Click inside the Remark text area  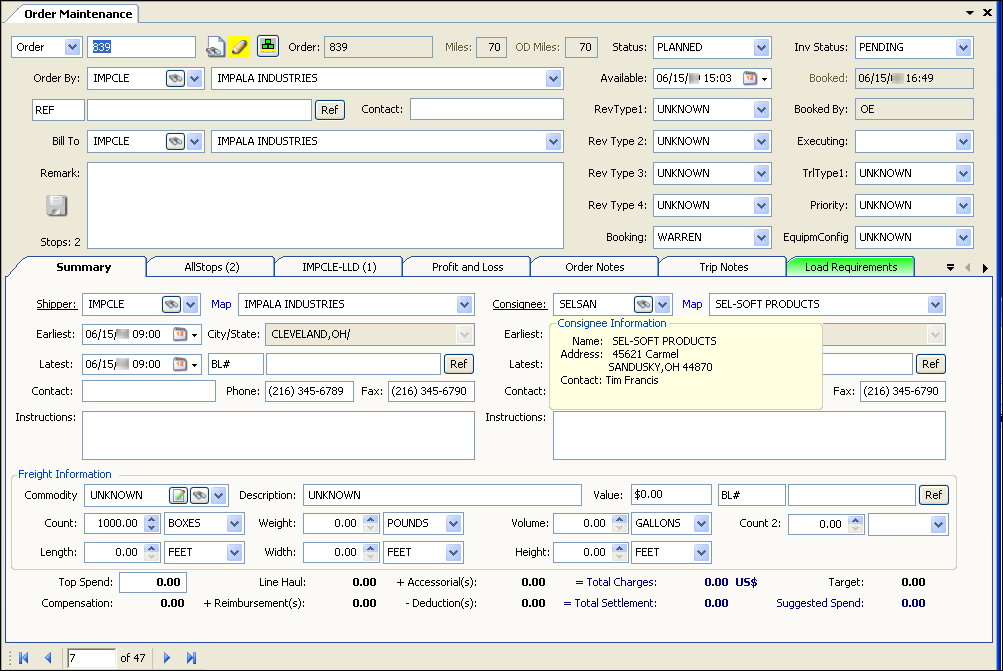click(x=325, y=205)
